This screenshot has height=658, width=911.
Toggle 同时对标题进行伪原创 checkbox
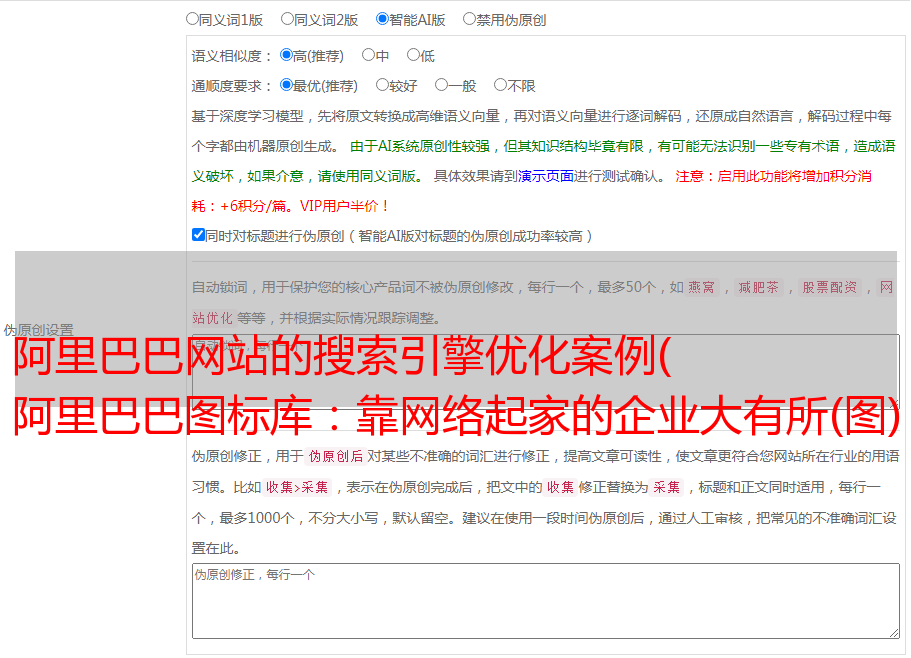pos(198,235)
